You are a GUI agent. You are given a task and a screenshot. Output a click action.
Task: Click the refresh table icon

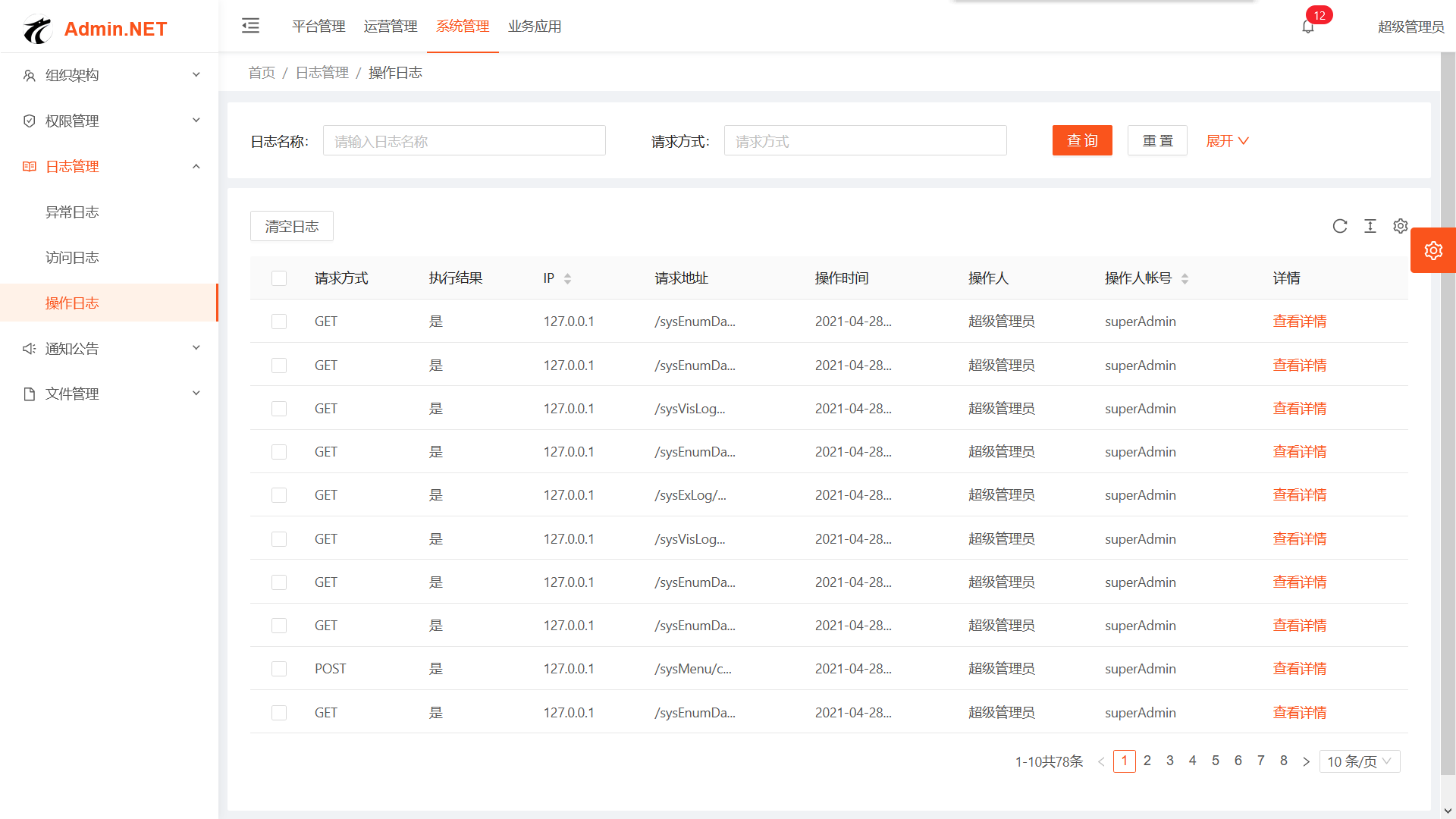point(1340,226)
